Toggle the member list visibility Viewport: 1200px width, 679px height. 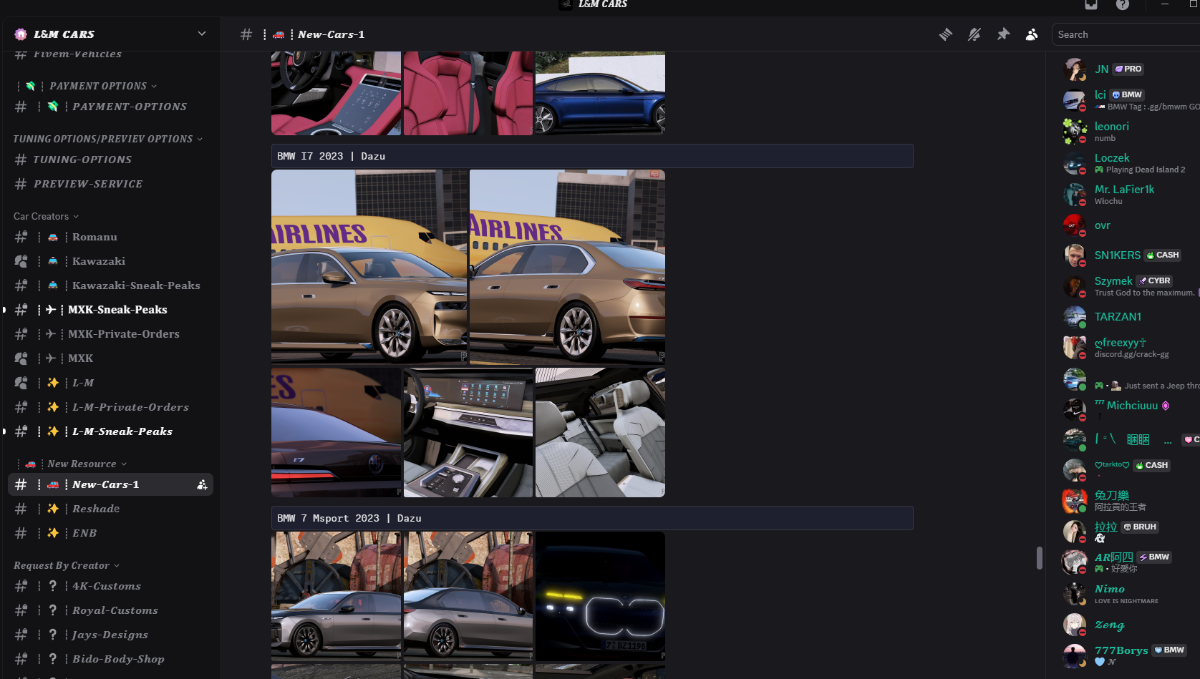click(x=1031, y=34)
